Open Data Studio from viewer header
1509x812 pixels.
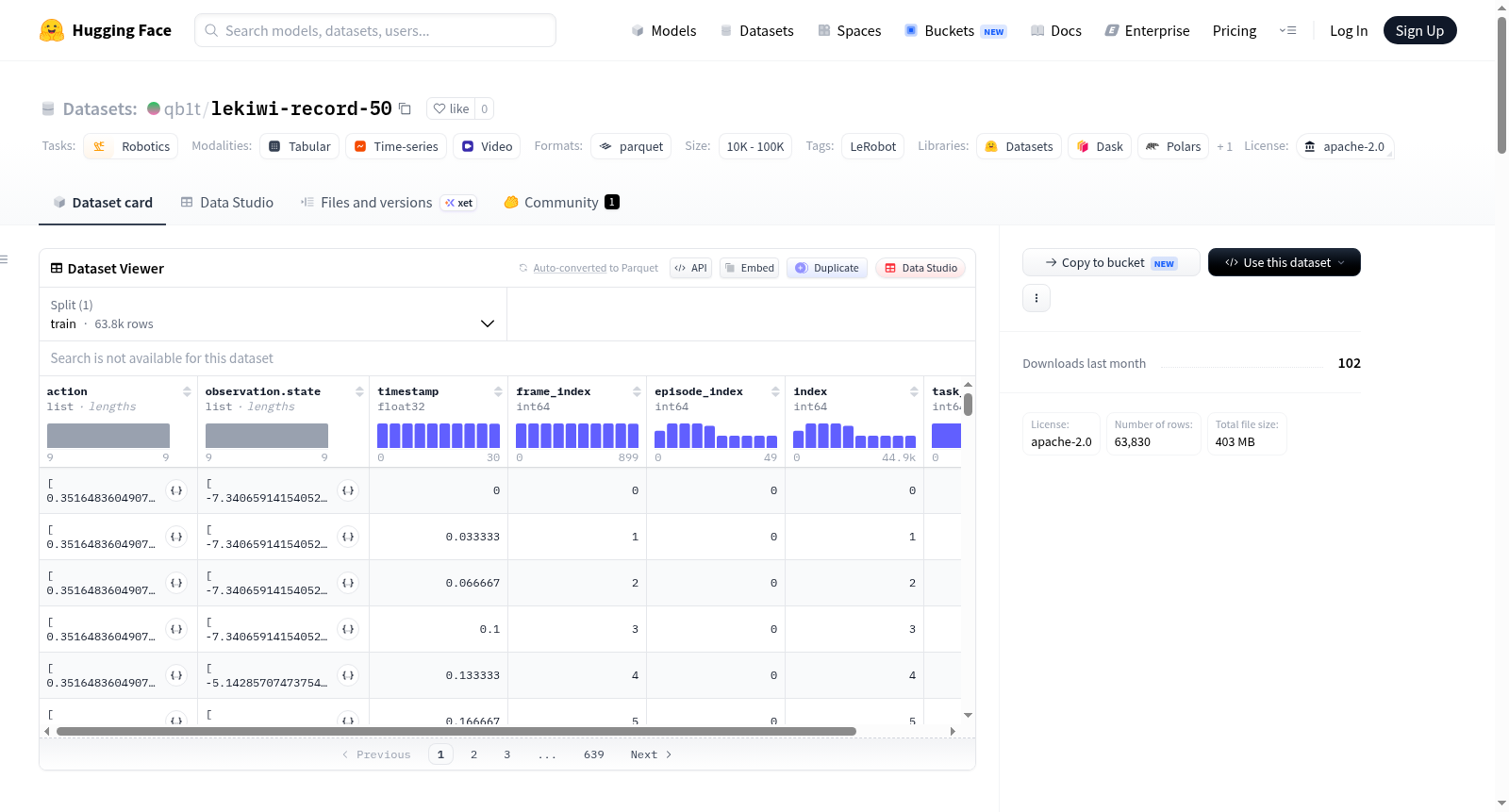pos(920,268)
